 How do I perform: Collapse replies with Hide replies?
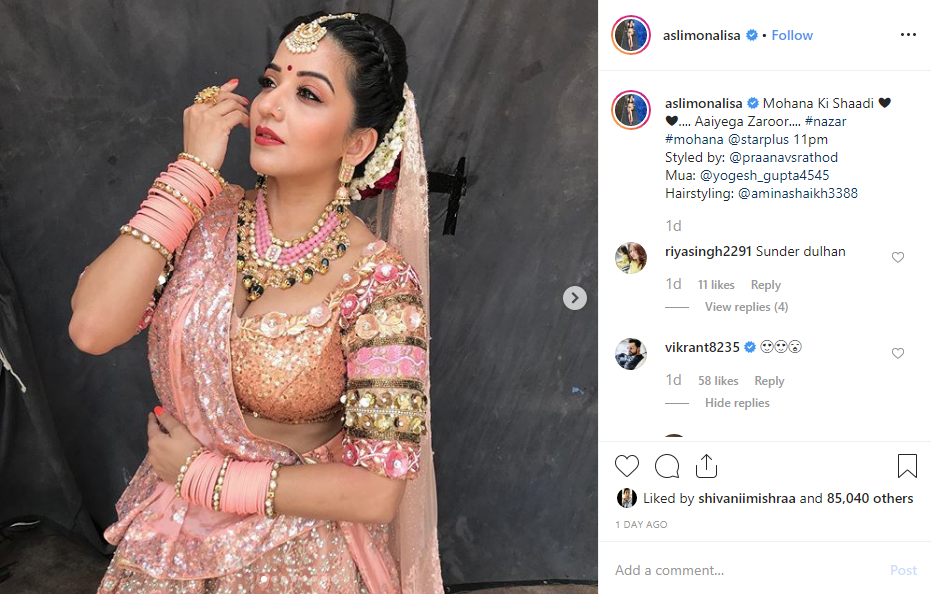click(x=737, y=403)
